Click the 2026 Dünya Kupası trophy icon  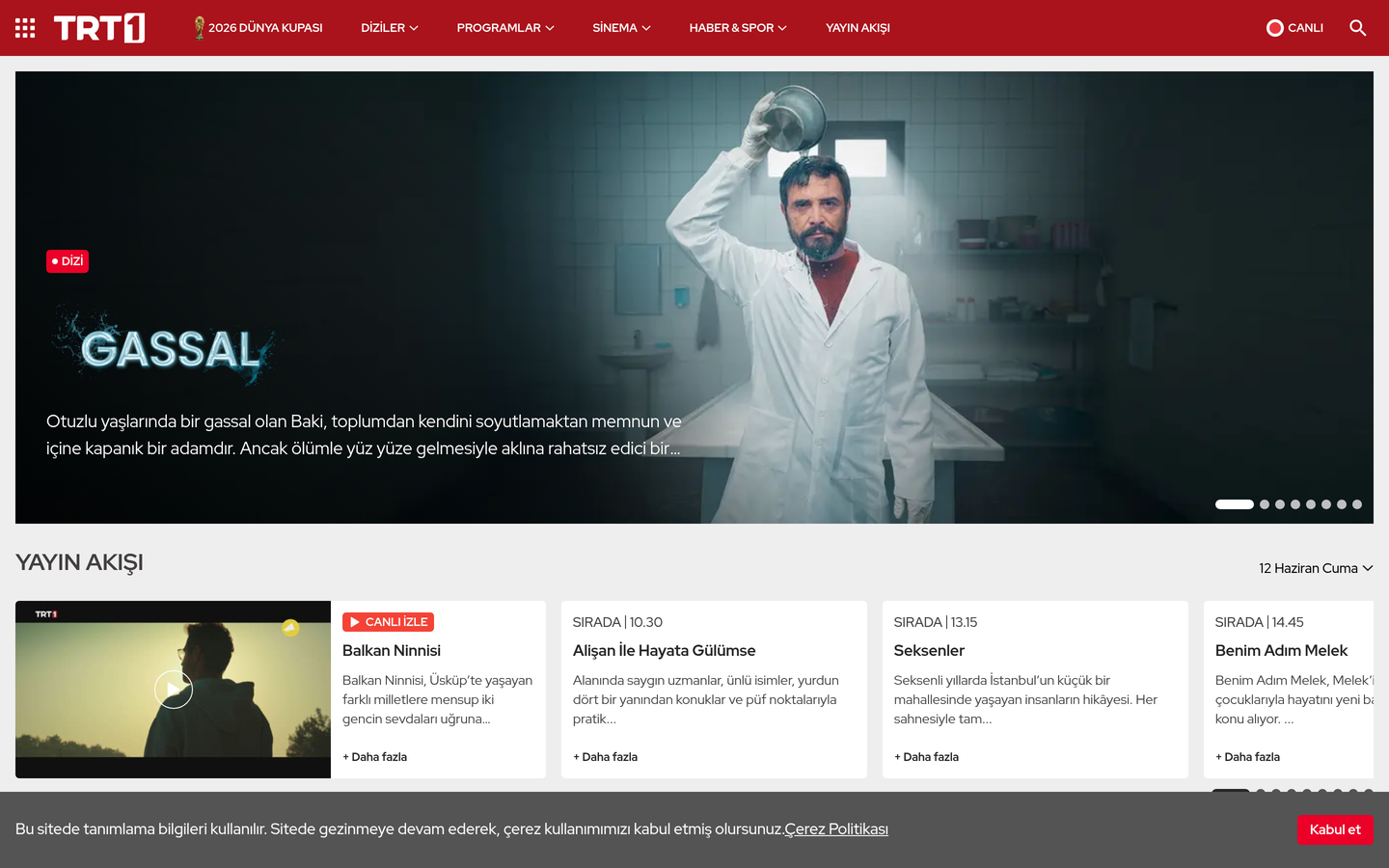[200, 28]
